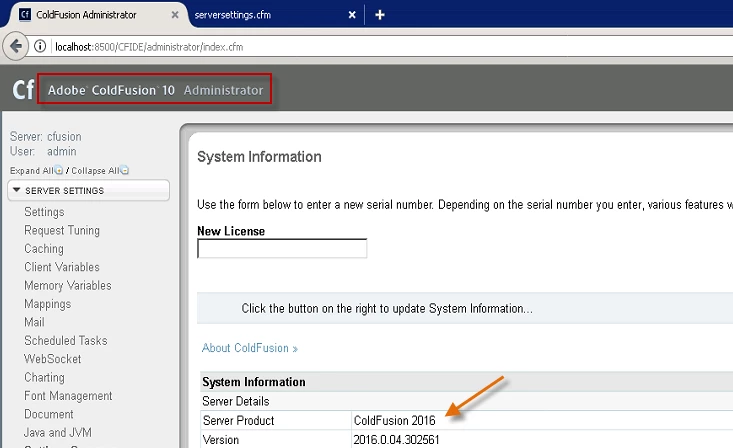This screenshot has width=733, height=448.
Task: Open Client Variables page
Action: tap(62, 267)
